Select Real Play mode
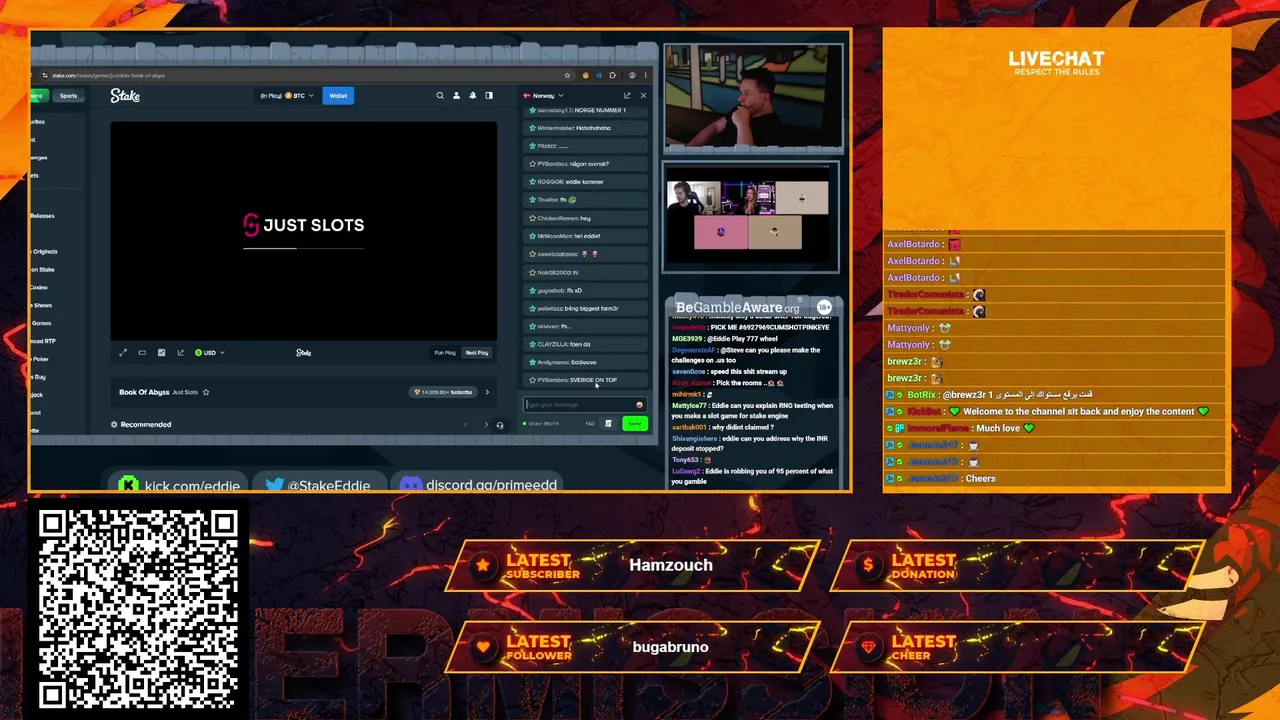Screen dimensions: 1280x720 [x=477, y=352]
